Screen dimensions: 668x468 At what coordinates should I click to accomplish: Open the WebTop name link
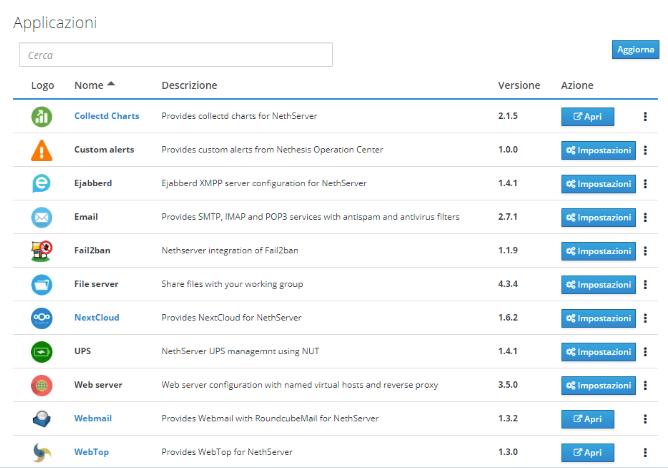click(91, 452)
